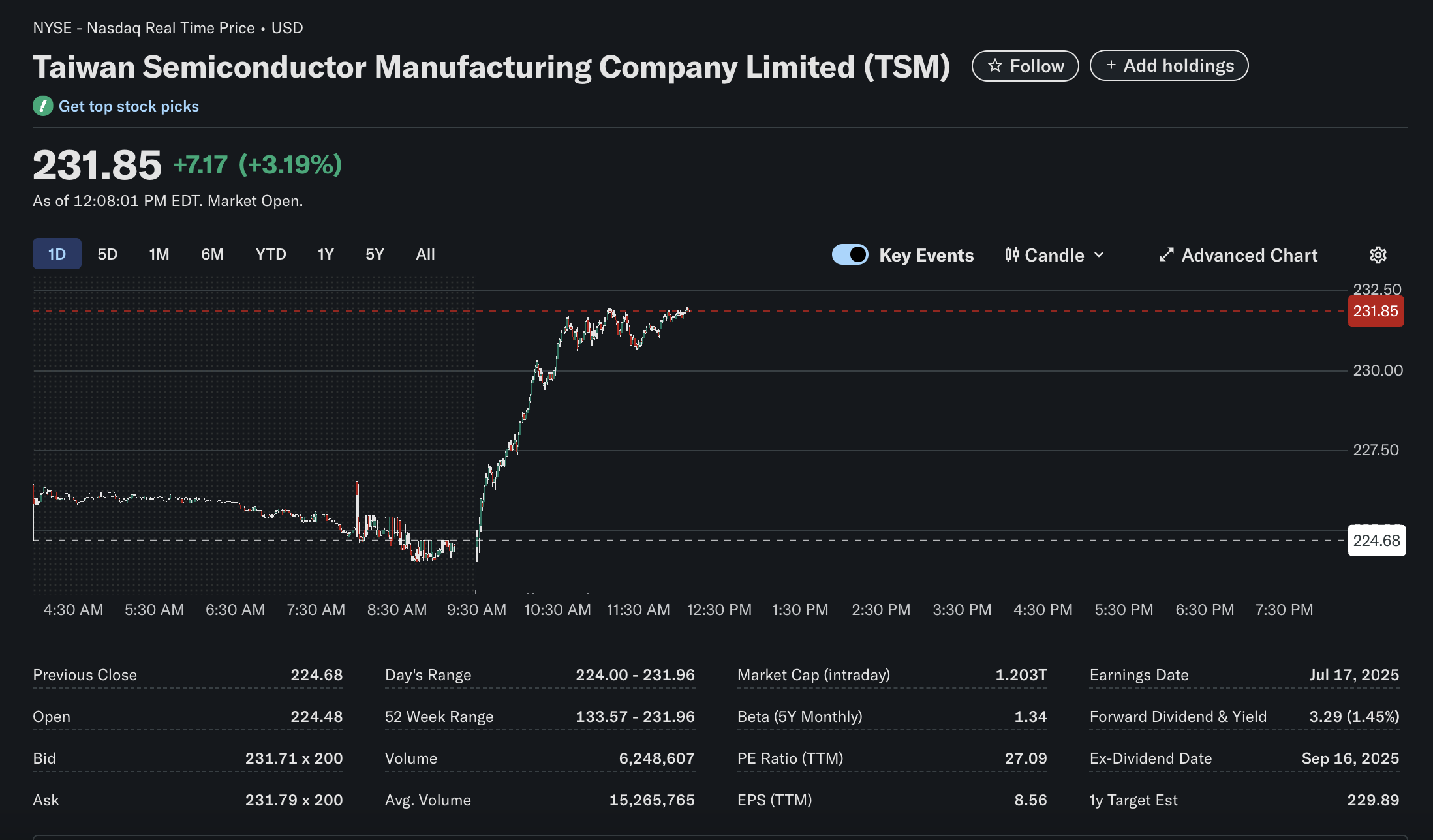1433x840 pixels.
Task: Click the Volume value 6,248,607
Action: tap(657, 758)
